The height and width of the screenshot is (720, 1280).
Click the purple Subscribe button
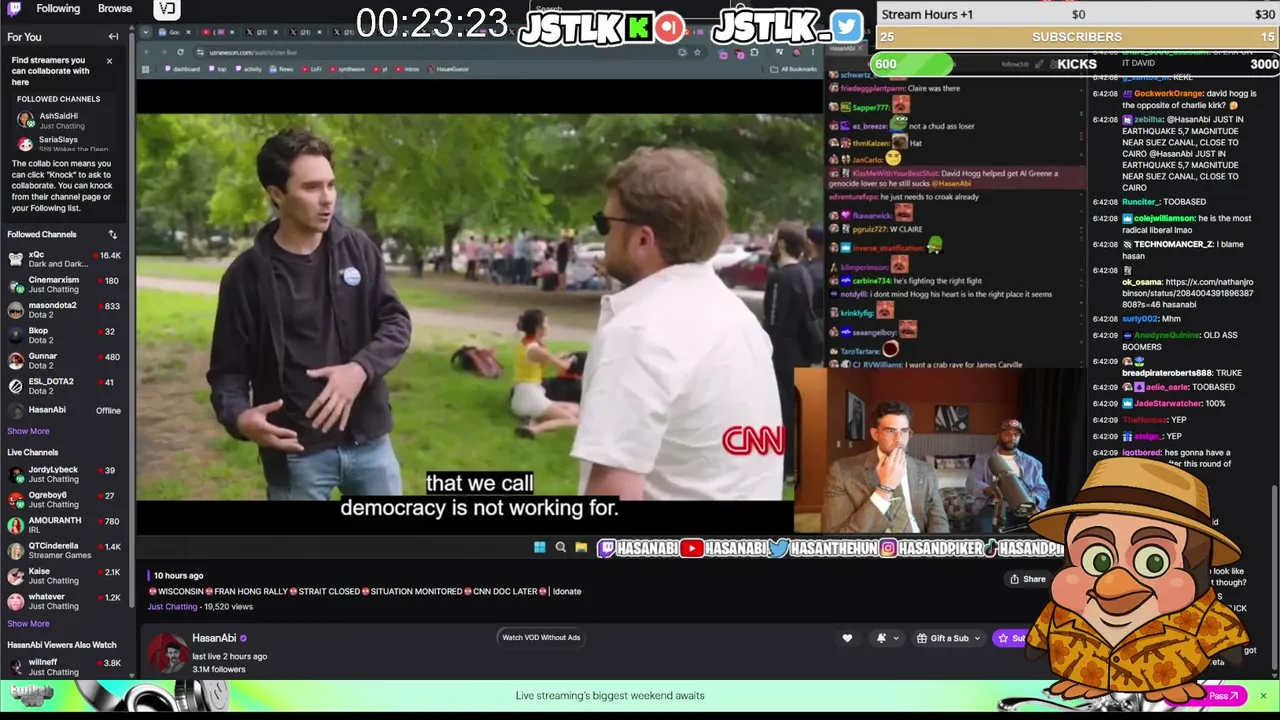(x=1010, y=638)
